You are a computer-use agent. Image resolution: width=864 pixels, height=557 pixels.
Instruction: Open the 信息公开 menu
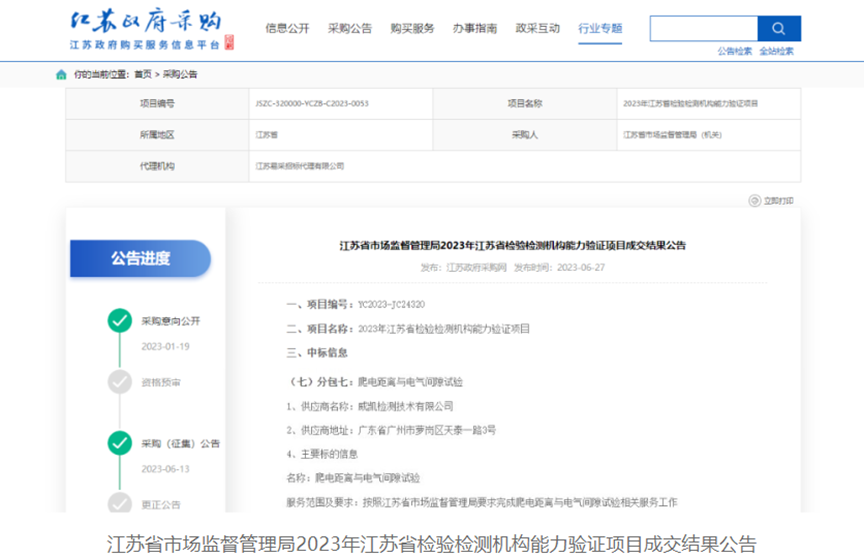click(287, 29)
